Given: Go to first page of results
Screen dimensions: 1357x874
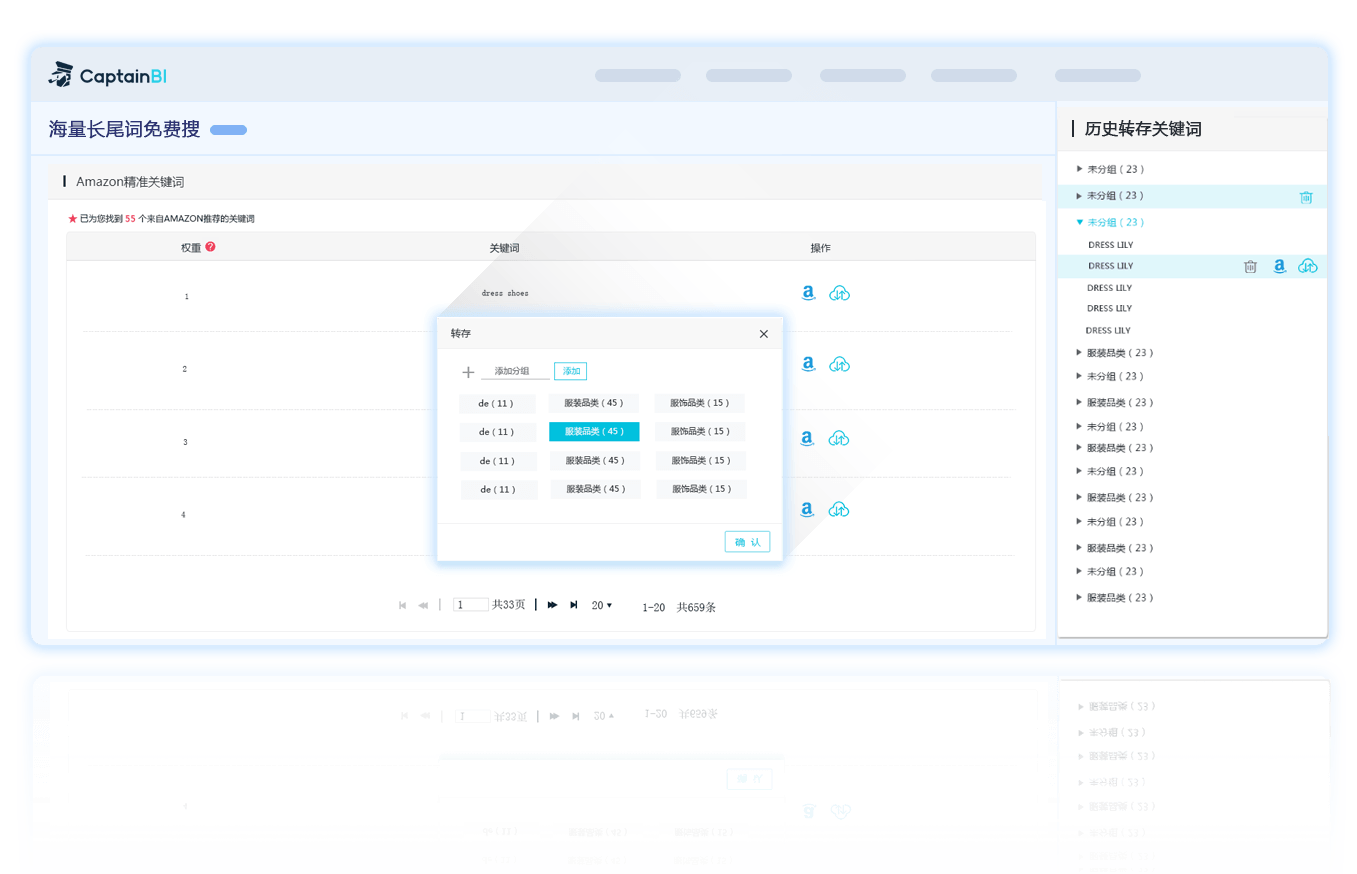Looking at the screenshot, I should pos(403,605).
